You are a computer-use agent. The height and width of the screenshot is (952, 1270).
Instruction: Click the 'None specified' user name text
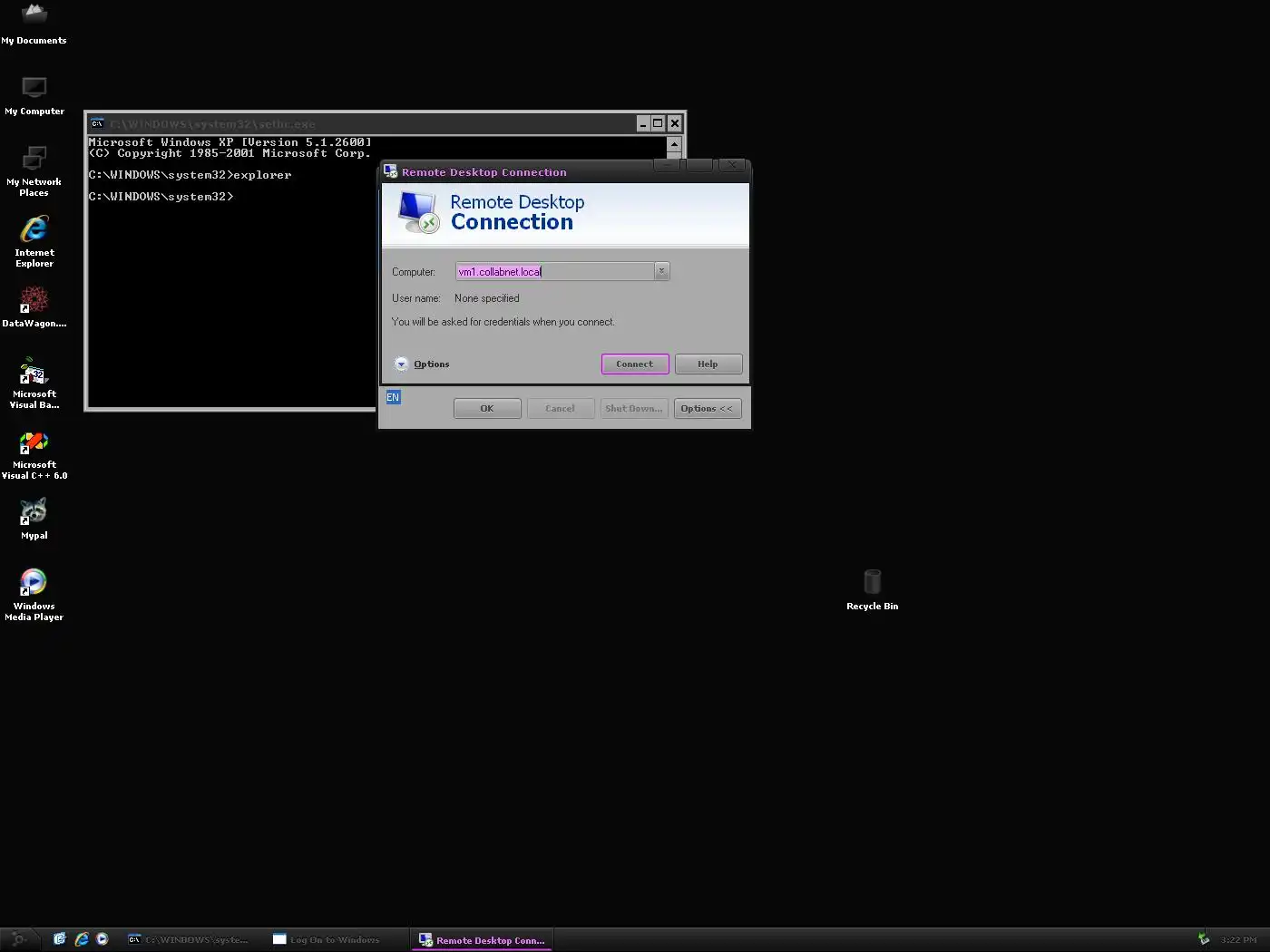click(487, 298)
